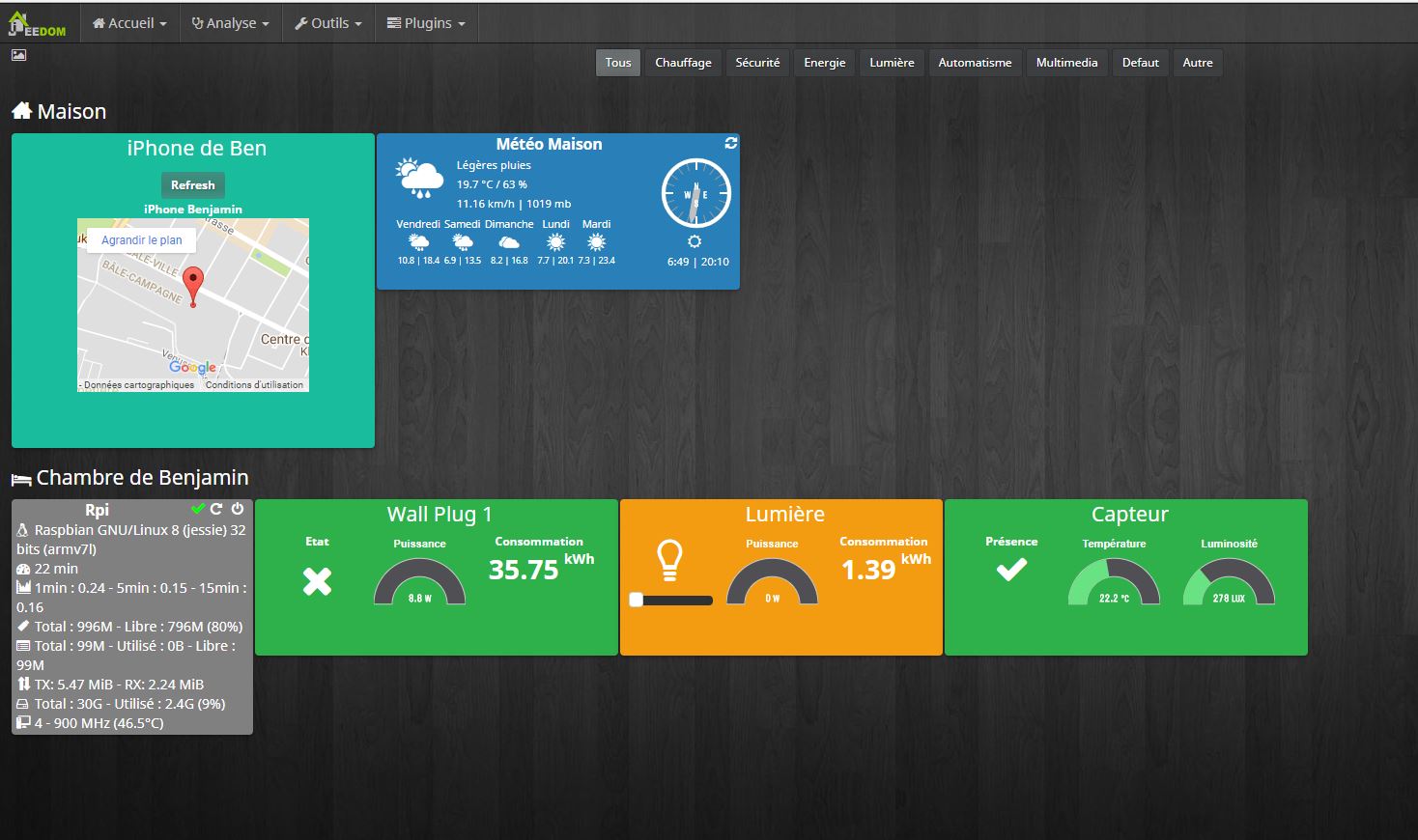Open Conditions d'utilisation map link
This screenshot has width=1418, height=840.
(254, 384)
